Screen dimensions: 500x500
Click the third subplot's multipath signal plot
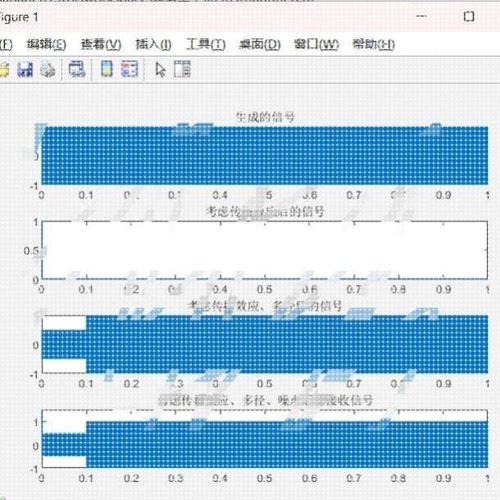[x=265, y=344]
